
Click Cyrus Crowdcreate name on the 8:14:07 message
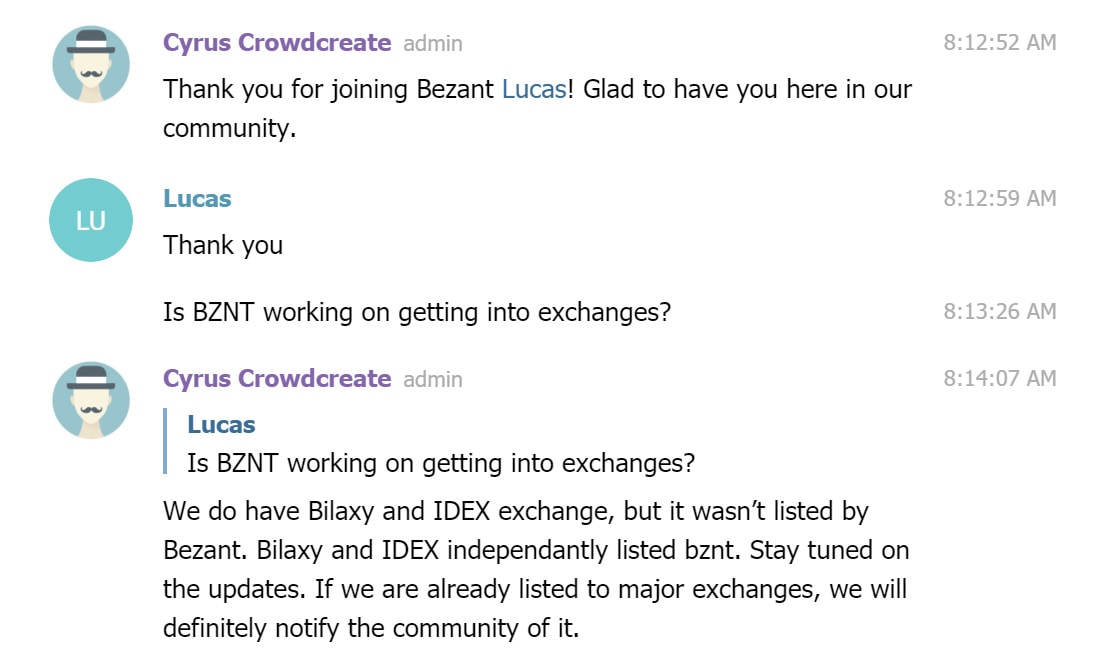pos(277,379)
